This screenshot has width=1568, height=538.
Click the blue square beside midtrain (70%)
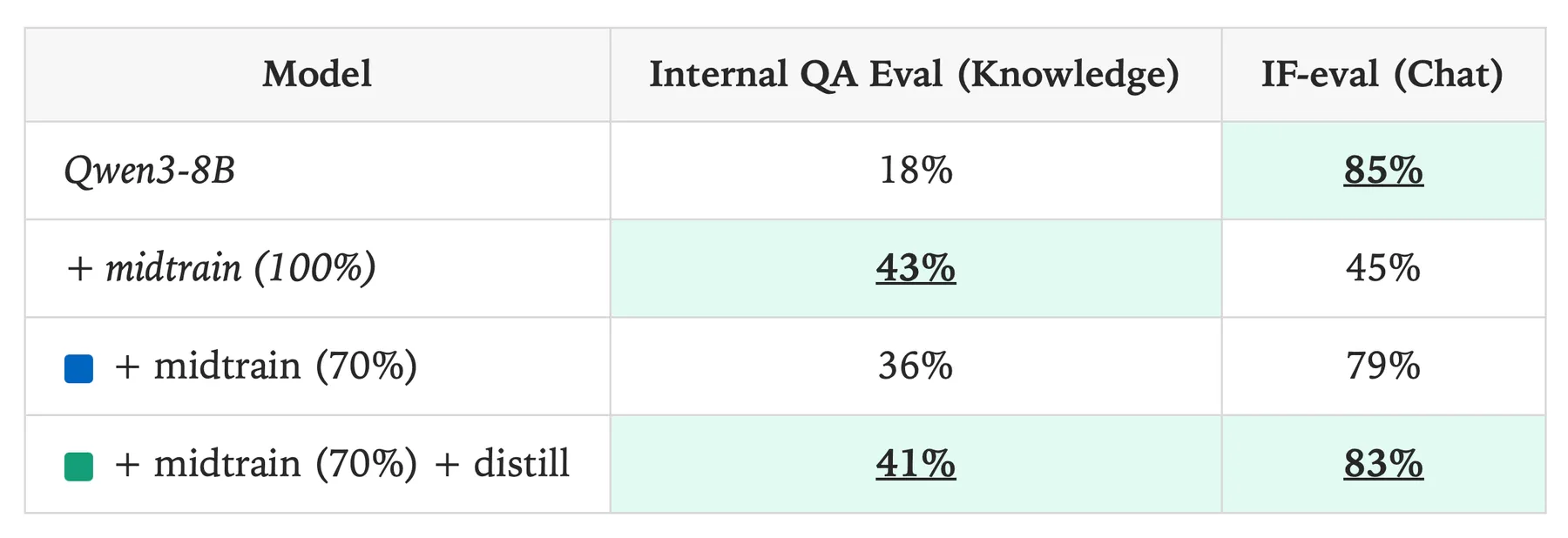[x=79, y=368]
